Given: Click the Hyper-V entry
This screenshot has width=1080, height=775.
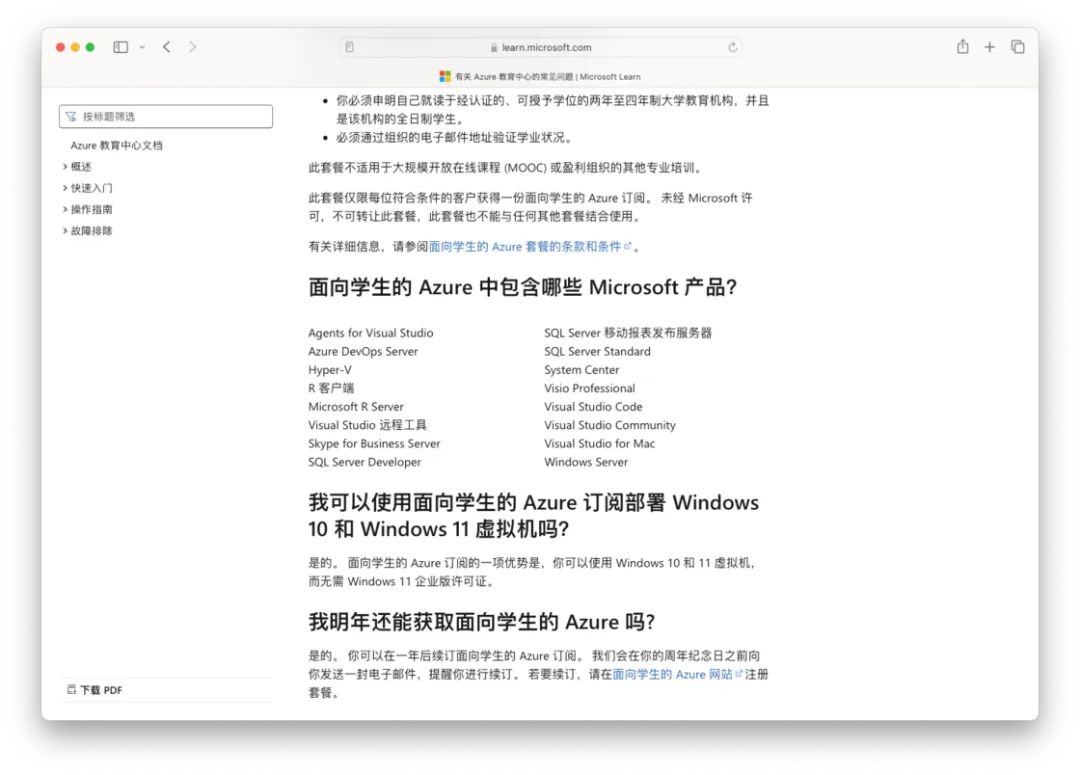Looking at the screenshot, I should pos(330,370).
